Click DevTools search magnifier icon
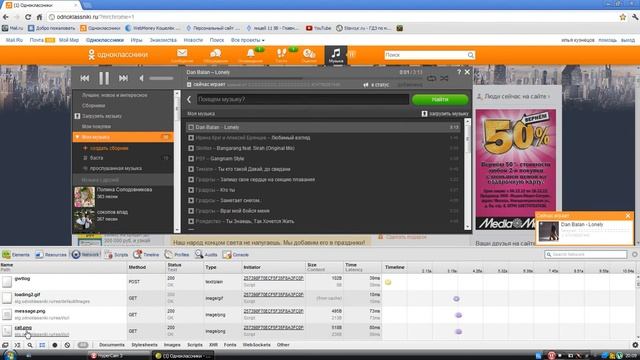The image size is (640, 360). (30, 345)
